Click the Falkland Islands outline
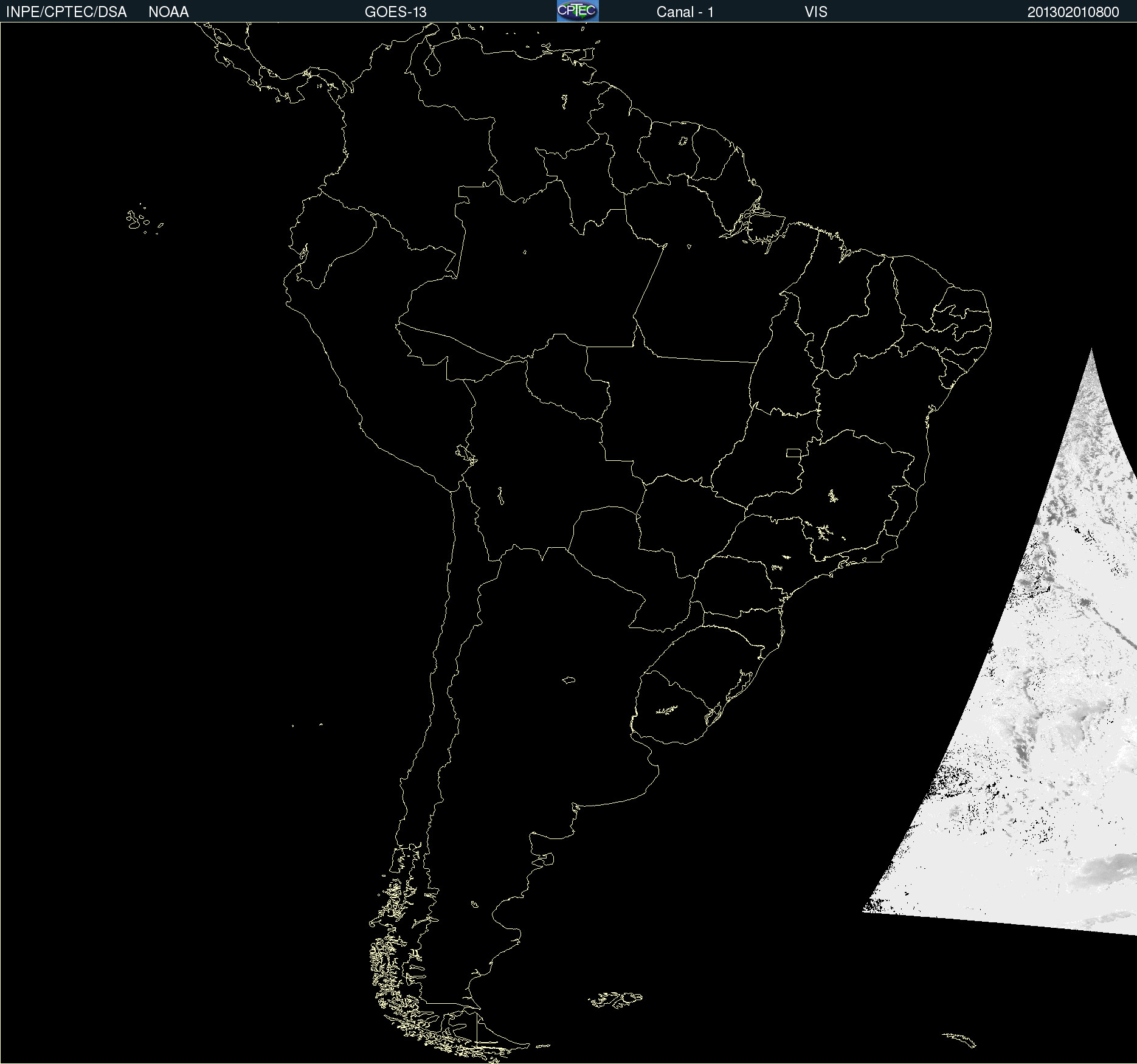This screenshot has width=1137, height=1064. pyautogui.click(x=615, y=1000)
